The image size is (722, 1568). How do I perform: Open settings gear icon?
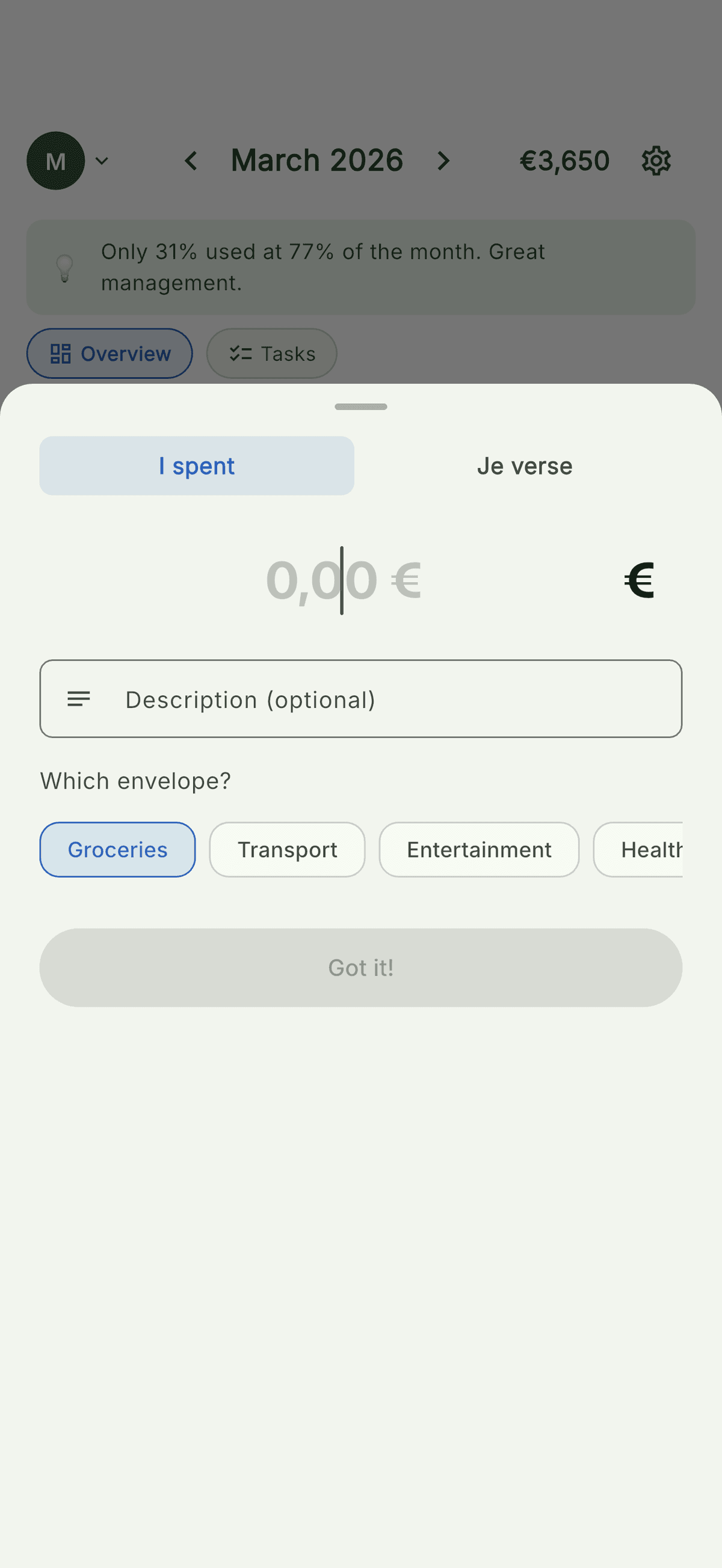[x=656, y=161]
